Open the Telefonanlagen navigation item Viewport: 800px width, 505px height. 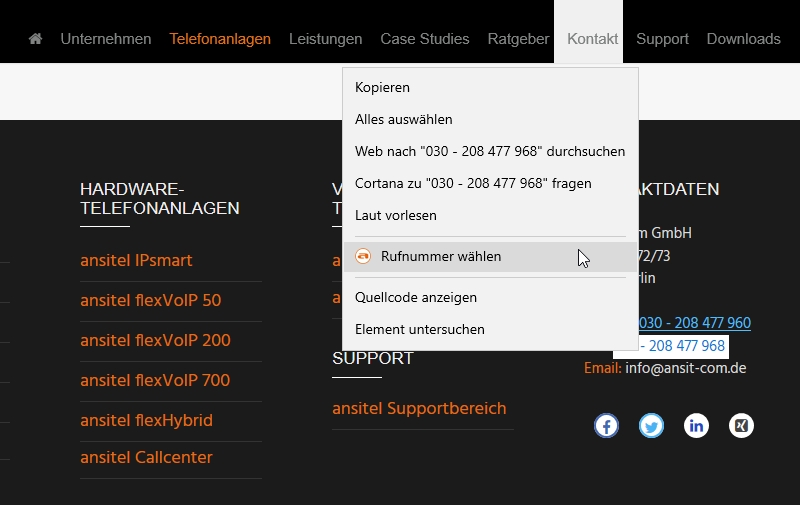[x=220, y=39]
